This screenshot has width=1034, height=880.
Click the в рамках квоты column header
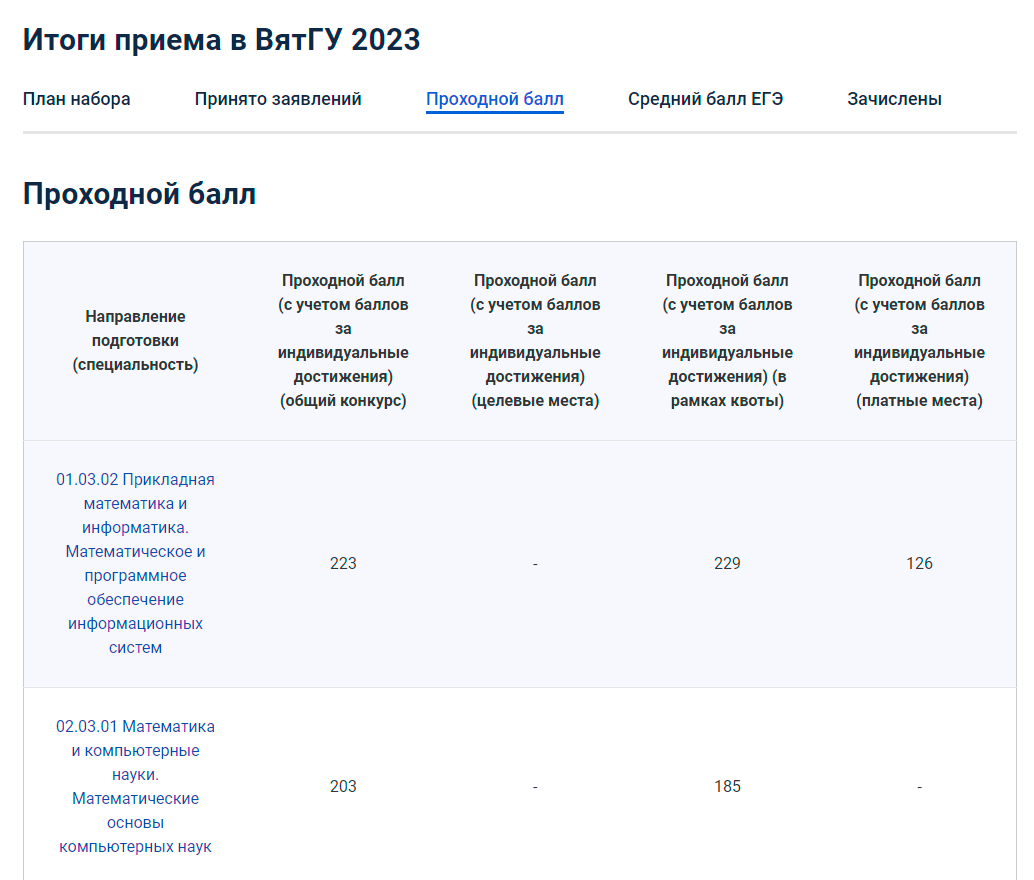(x=727, y=340)
